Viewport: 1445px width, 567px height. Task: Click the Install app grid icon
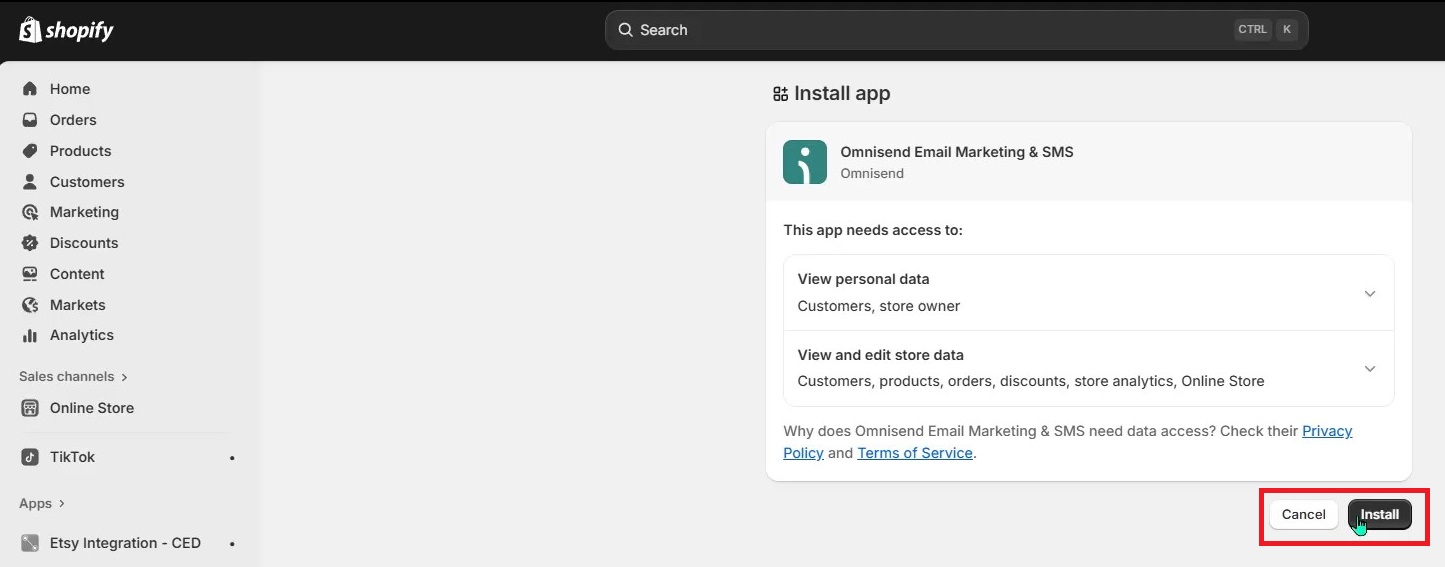pos(780,94)
